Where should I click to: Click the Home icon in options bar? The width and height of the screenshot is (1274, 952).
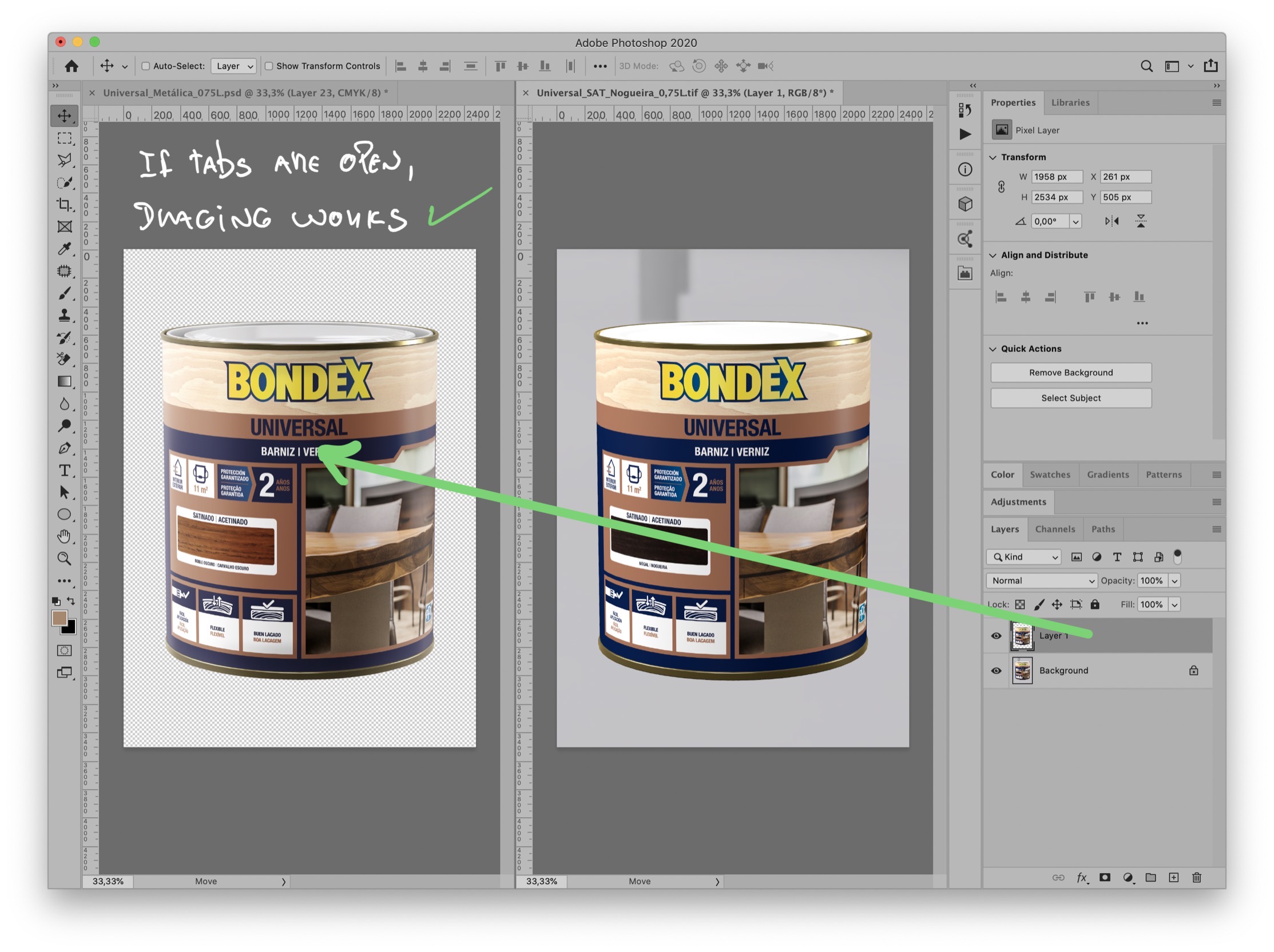tap(72, 66)
